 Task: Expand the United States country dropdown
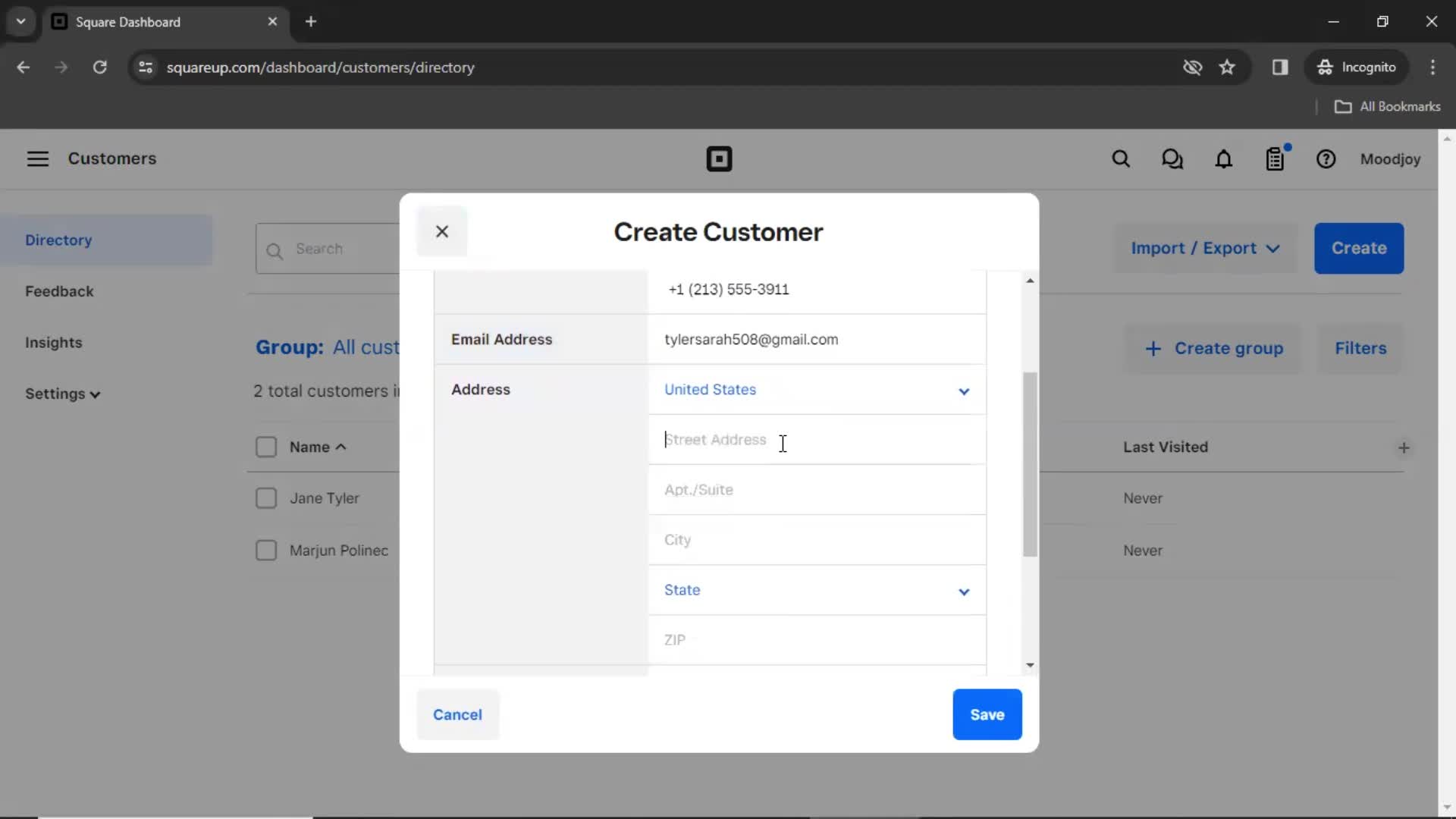point(961,390)
